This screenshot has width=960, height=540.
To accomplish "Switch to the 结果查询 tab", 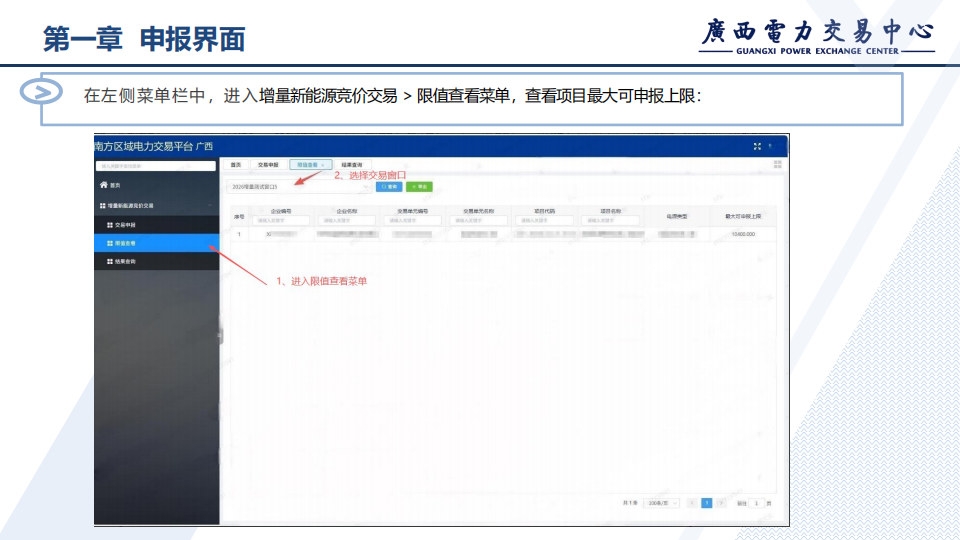I will tap(351, 165).
